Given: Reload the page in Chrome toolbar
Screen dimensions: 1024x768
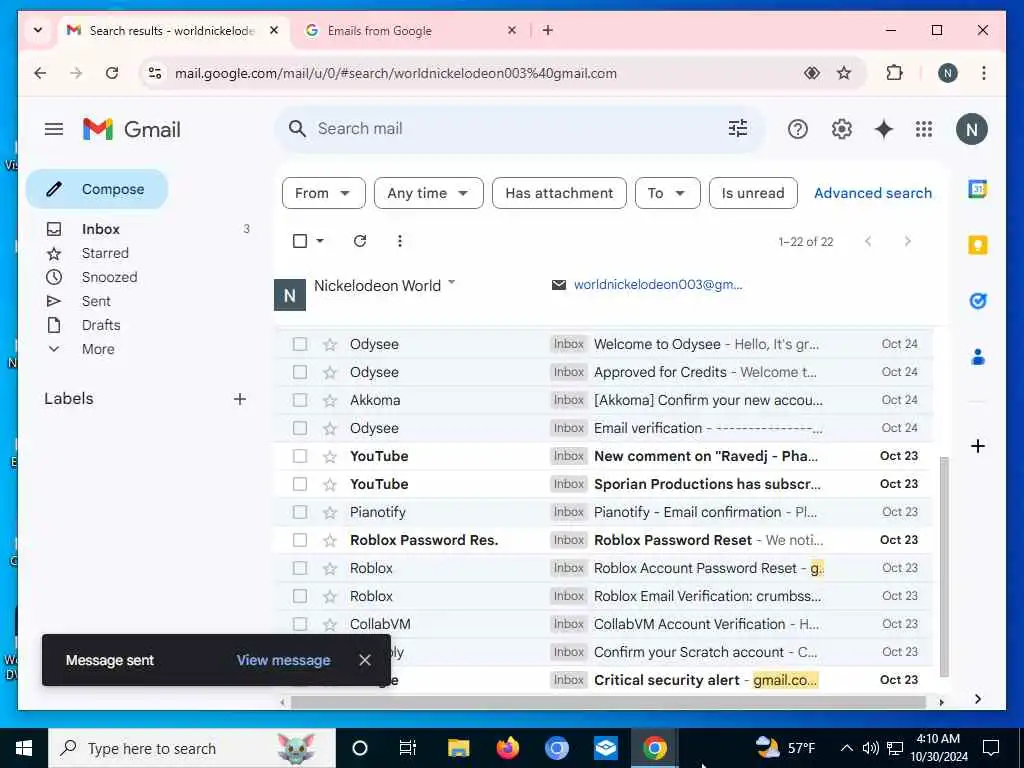Looking at the screenshot, I should tap(112, 73).
